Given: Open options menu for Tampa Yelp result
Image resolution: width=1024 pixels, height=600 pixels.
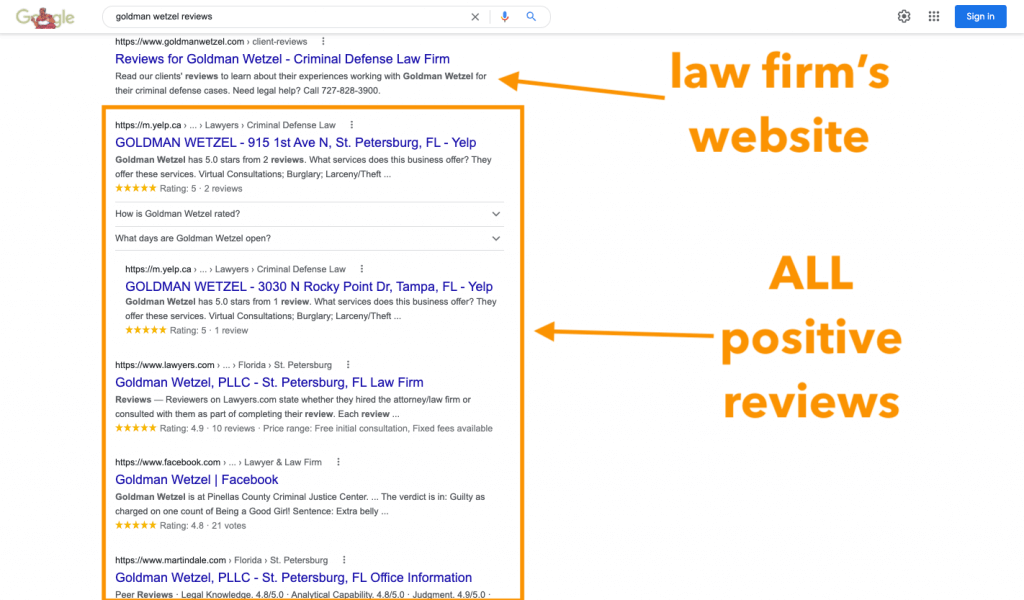Looking at the screenshot, I should click(362, 269).
